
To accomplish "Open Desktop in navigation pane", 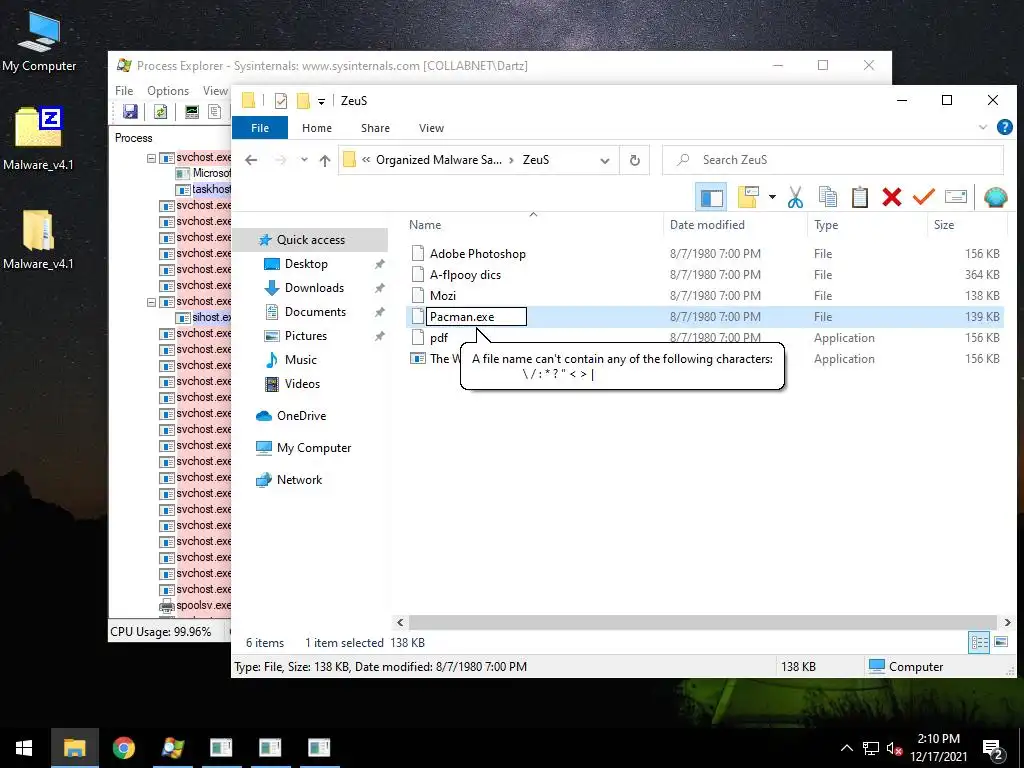I will (306, 264).
